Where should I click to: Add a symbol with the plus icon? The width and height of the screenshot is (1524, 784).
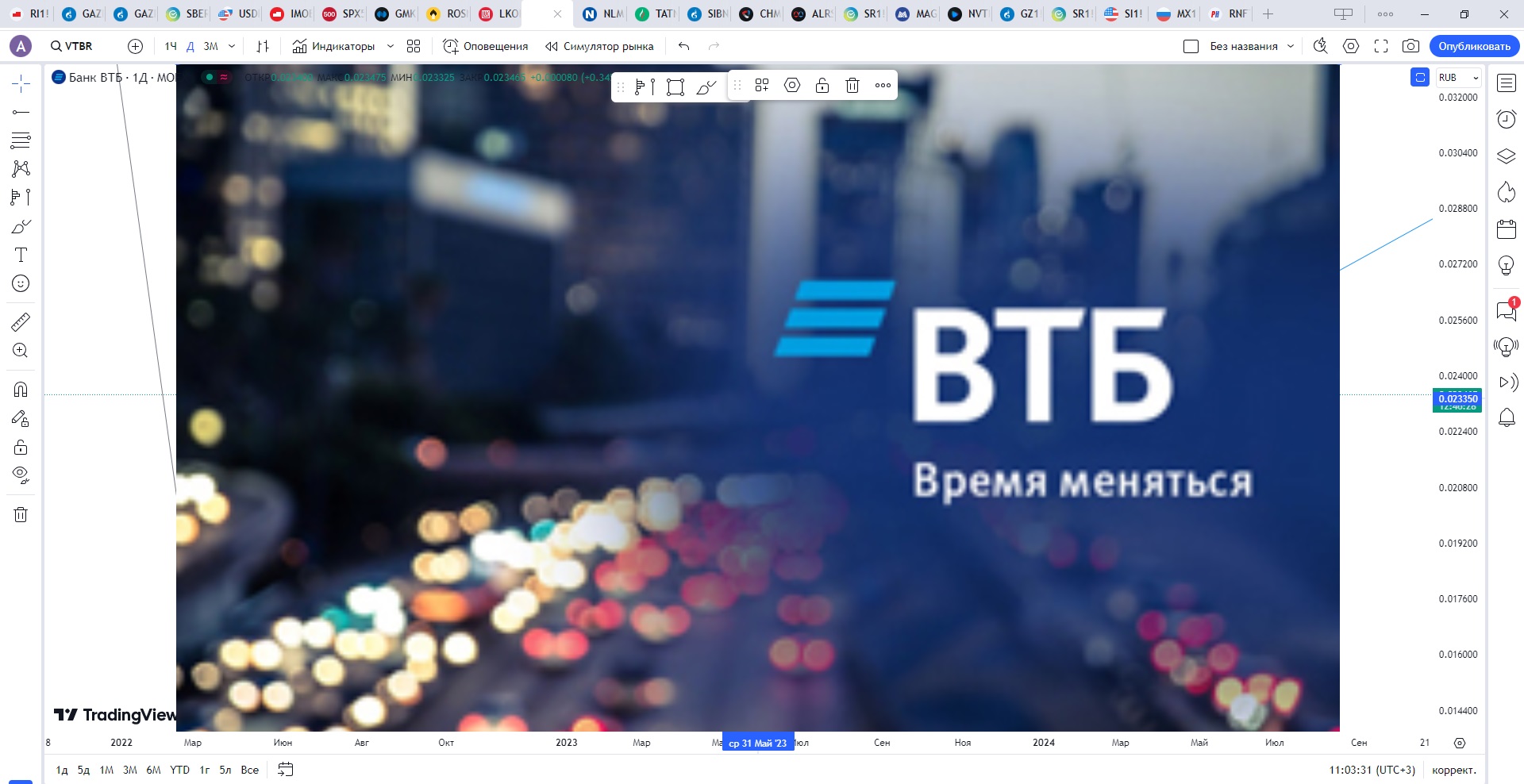135,46
